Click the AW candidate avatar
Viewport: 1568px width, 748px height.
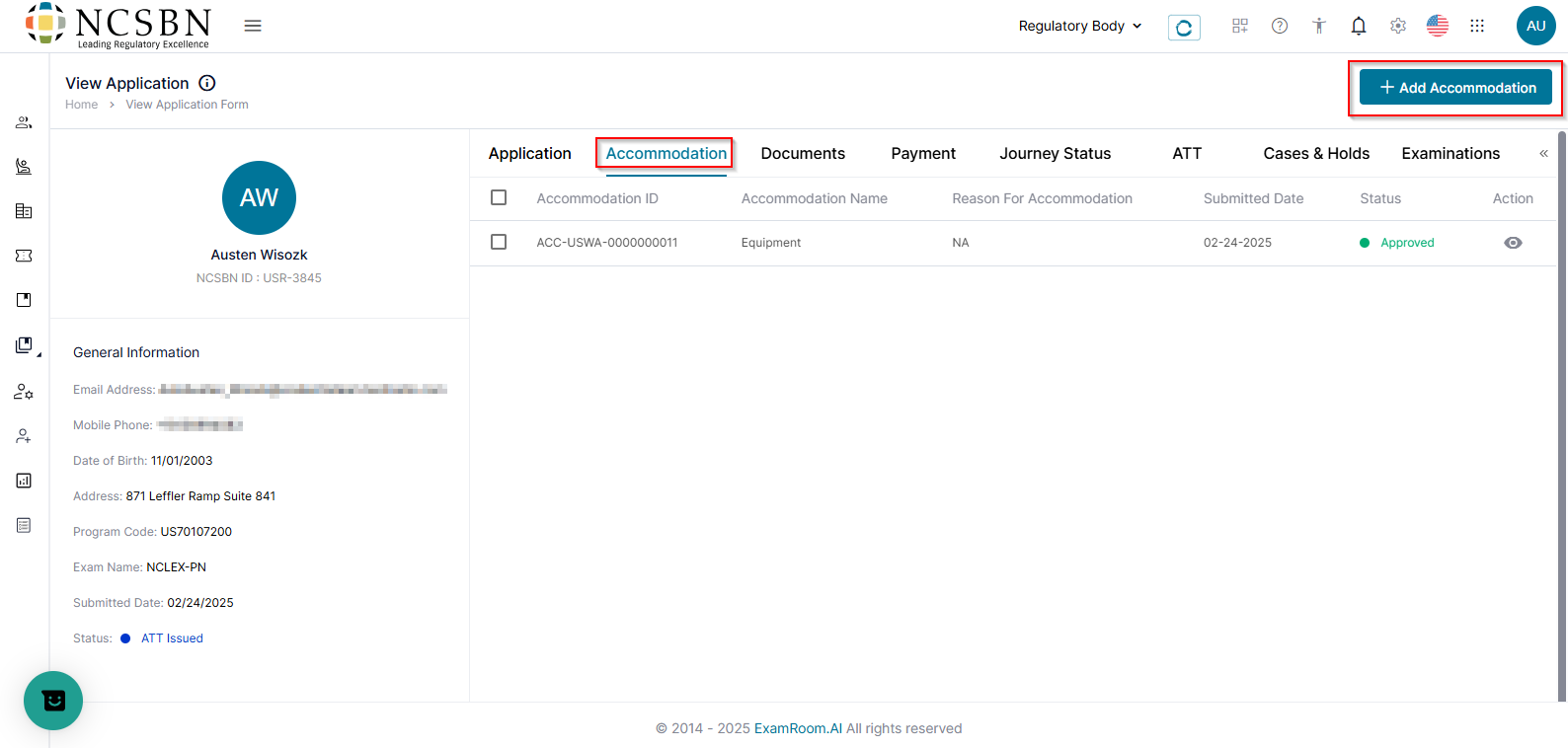[259, 197]
